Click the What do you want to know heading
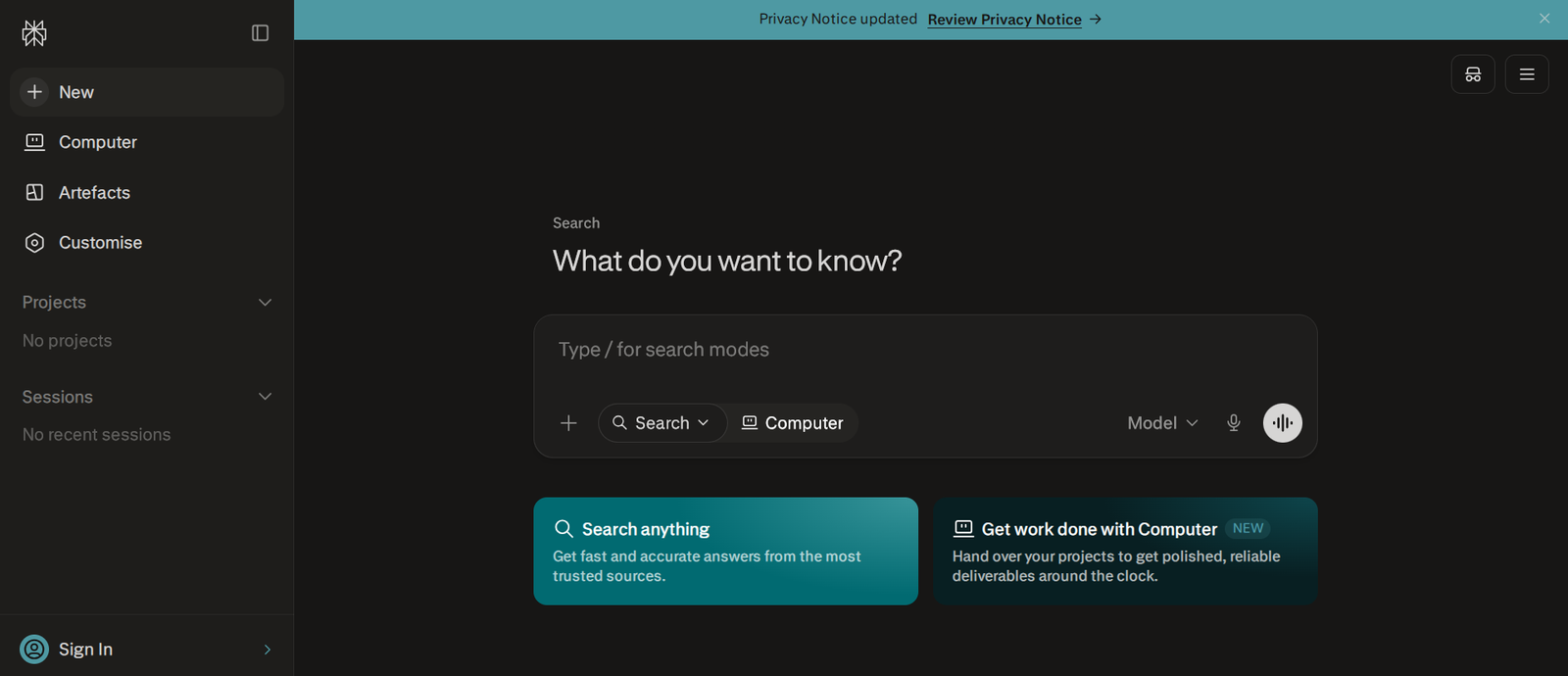Screen dimensions: 1568x676 pos(727,261)
